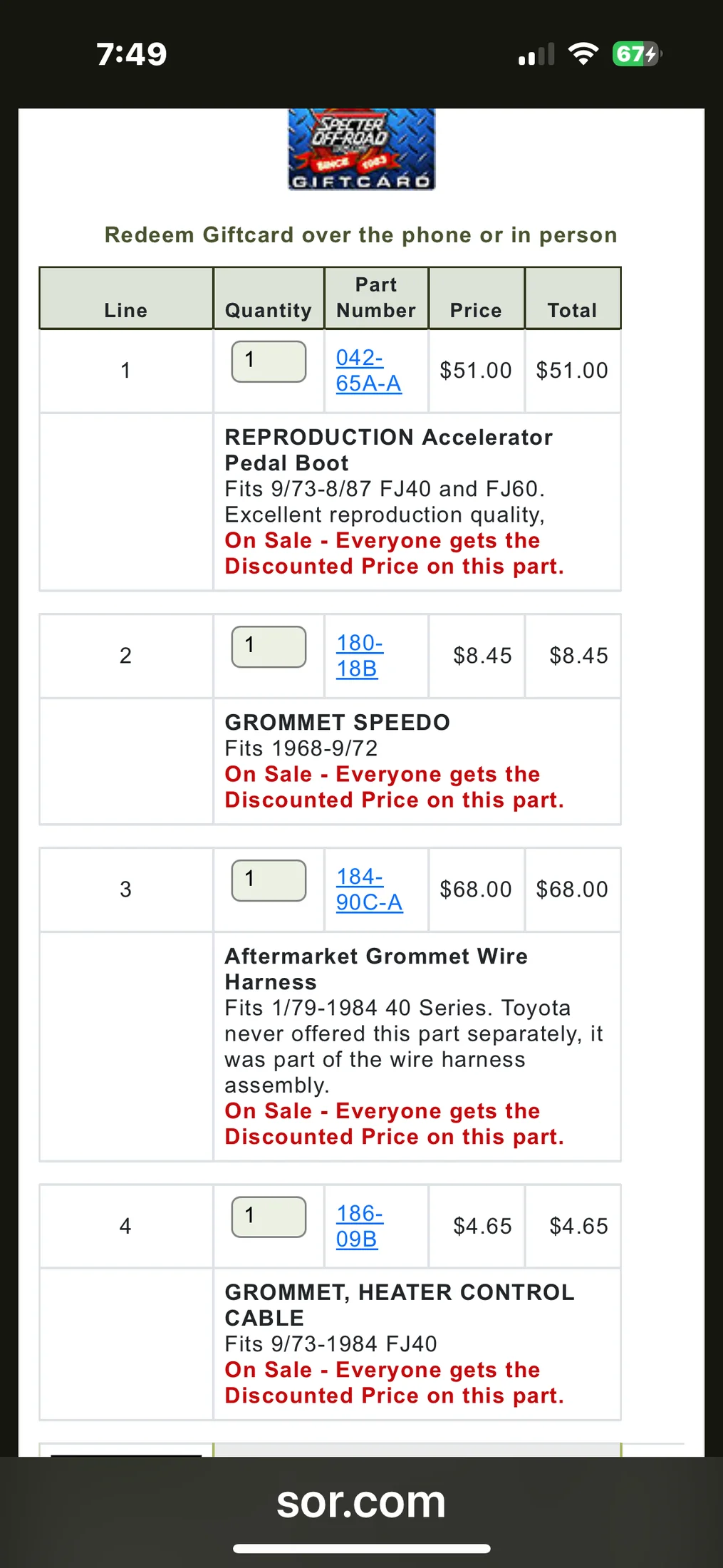Tap the 7:49 clock in status bar
Image resolution: width=723 pixels, height=1568 pixels.
point(132,54)
